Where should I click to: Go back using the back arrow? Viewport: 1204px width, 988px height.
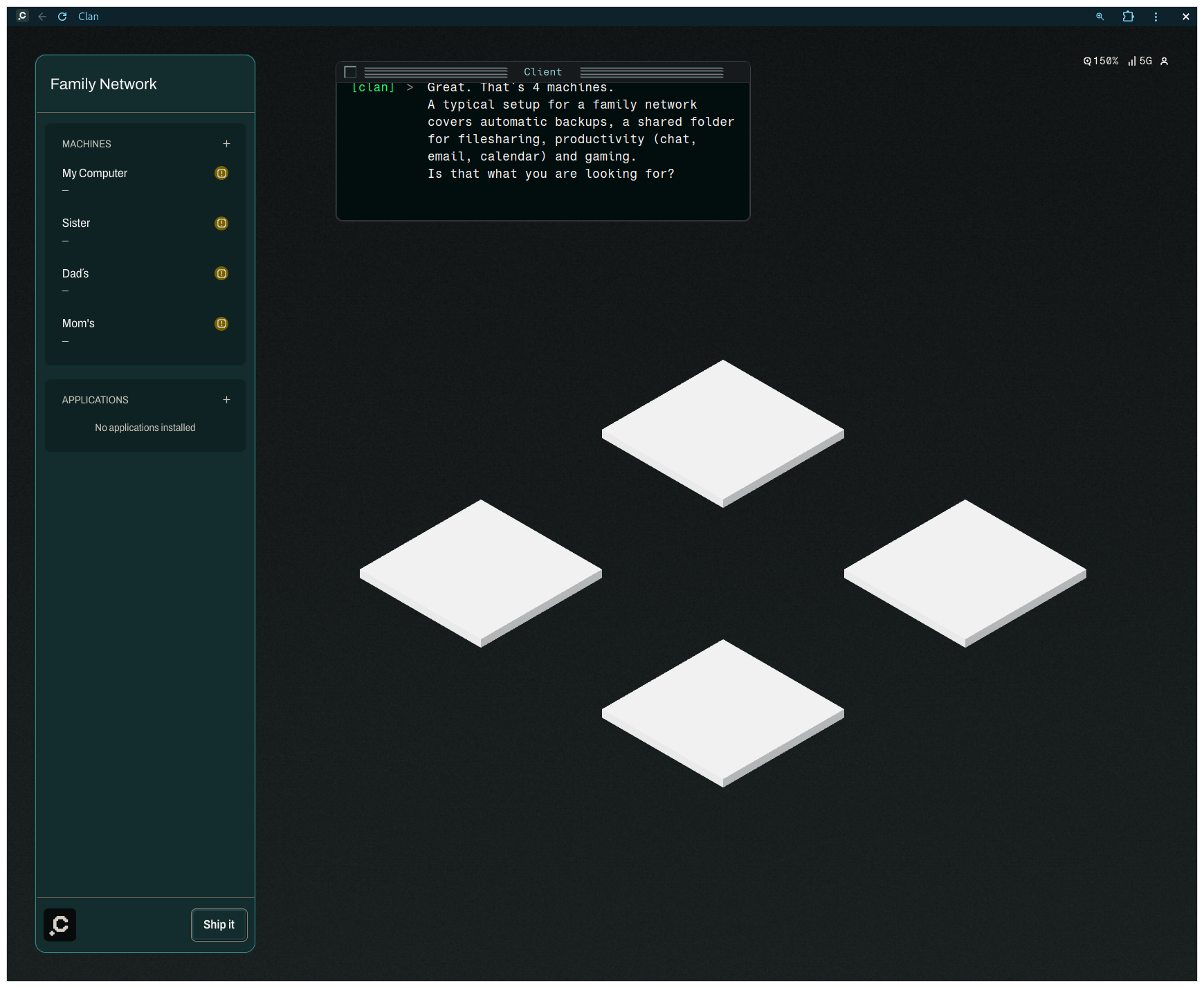(x=42, y=17)
